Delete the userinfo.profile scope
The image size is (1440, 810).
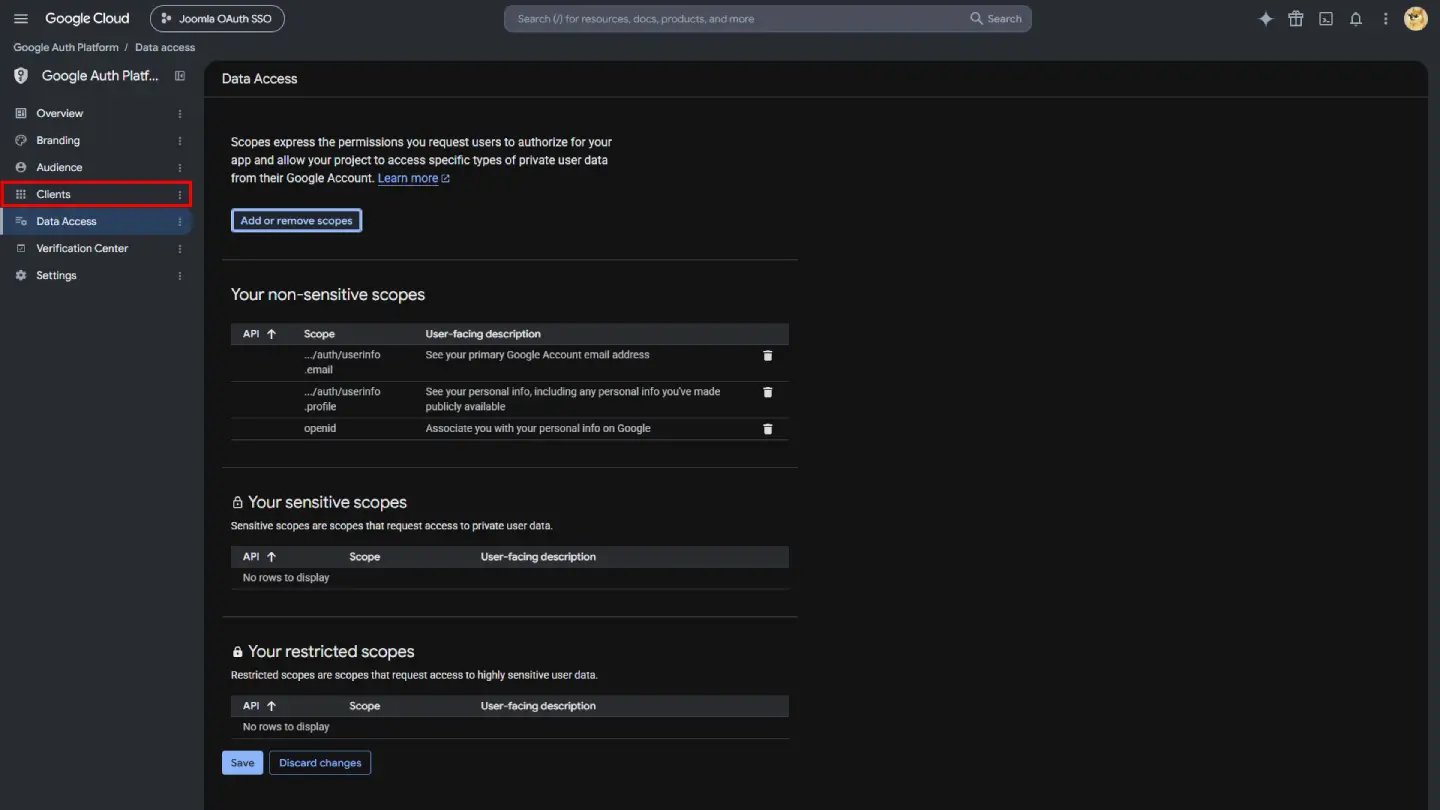768,392
